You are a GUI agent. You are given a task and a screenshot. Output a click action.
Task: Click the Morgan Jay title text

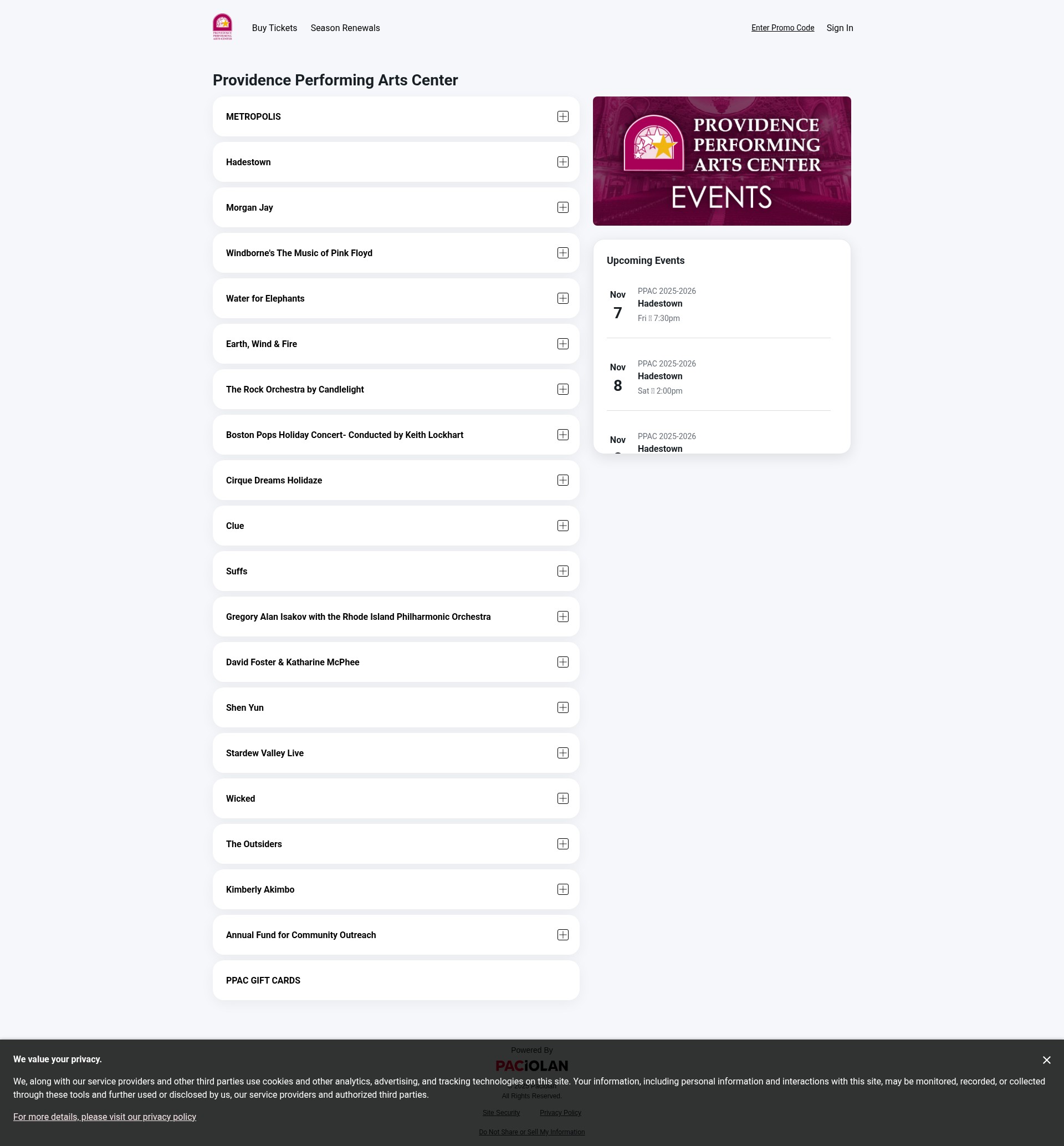(249, 207)
